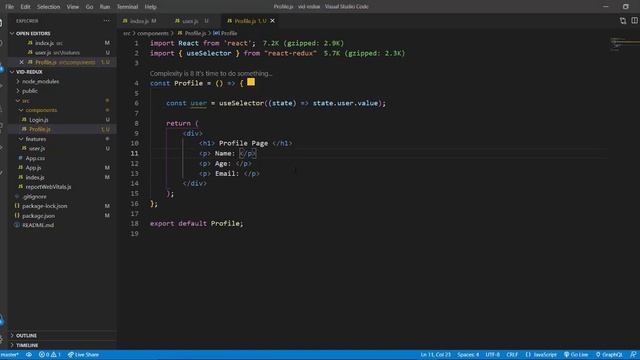The height and width of the screenshot is (360, 640).
Task: Click the Go Live server button
Action: point(576,355)
